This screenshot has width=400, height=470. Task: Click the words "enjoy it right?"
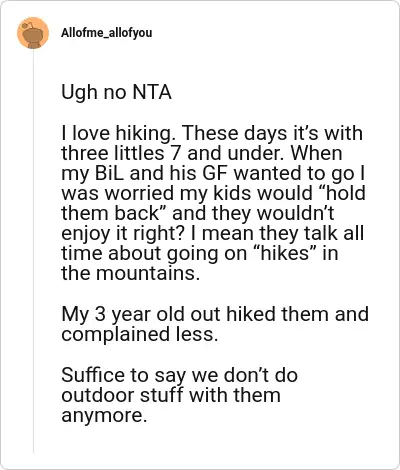122,234
